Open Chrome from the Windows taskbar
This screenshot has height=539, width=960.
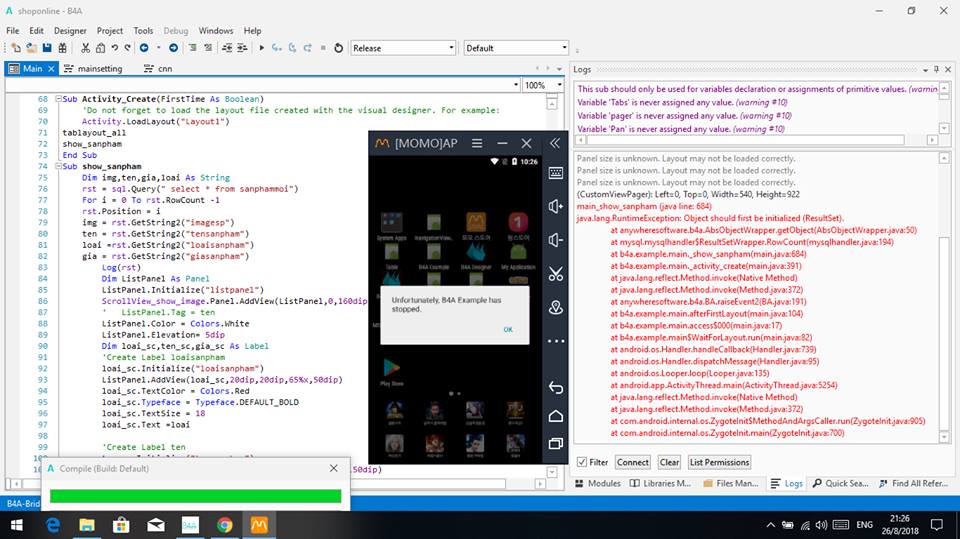(x=225, y=524)
